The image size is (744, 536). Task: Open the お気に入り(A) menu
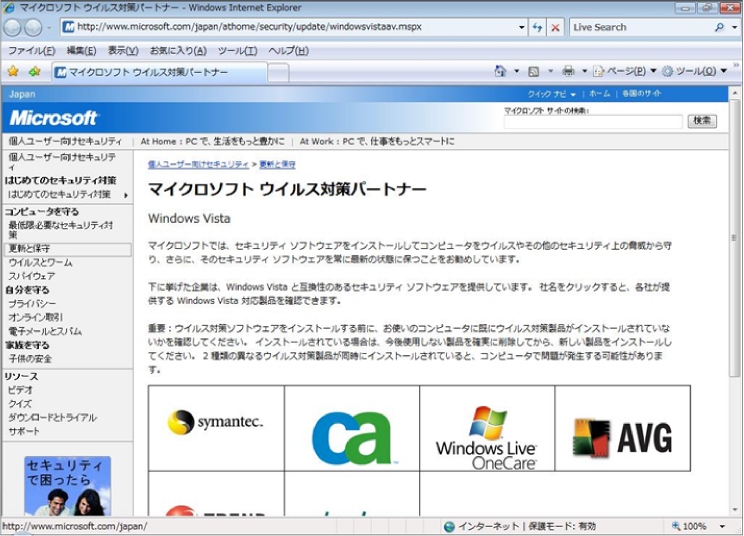(177, 51)
